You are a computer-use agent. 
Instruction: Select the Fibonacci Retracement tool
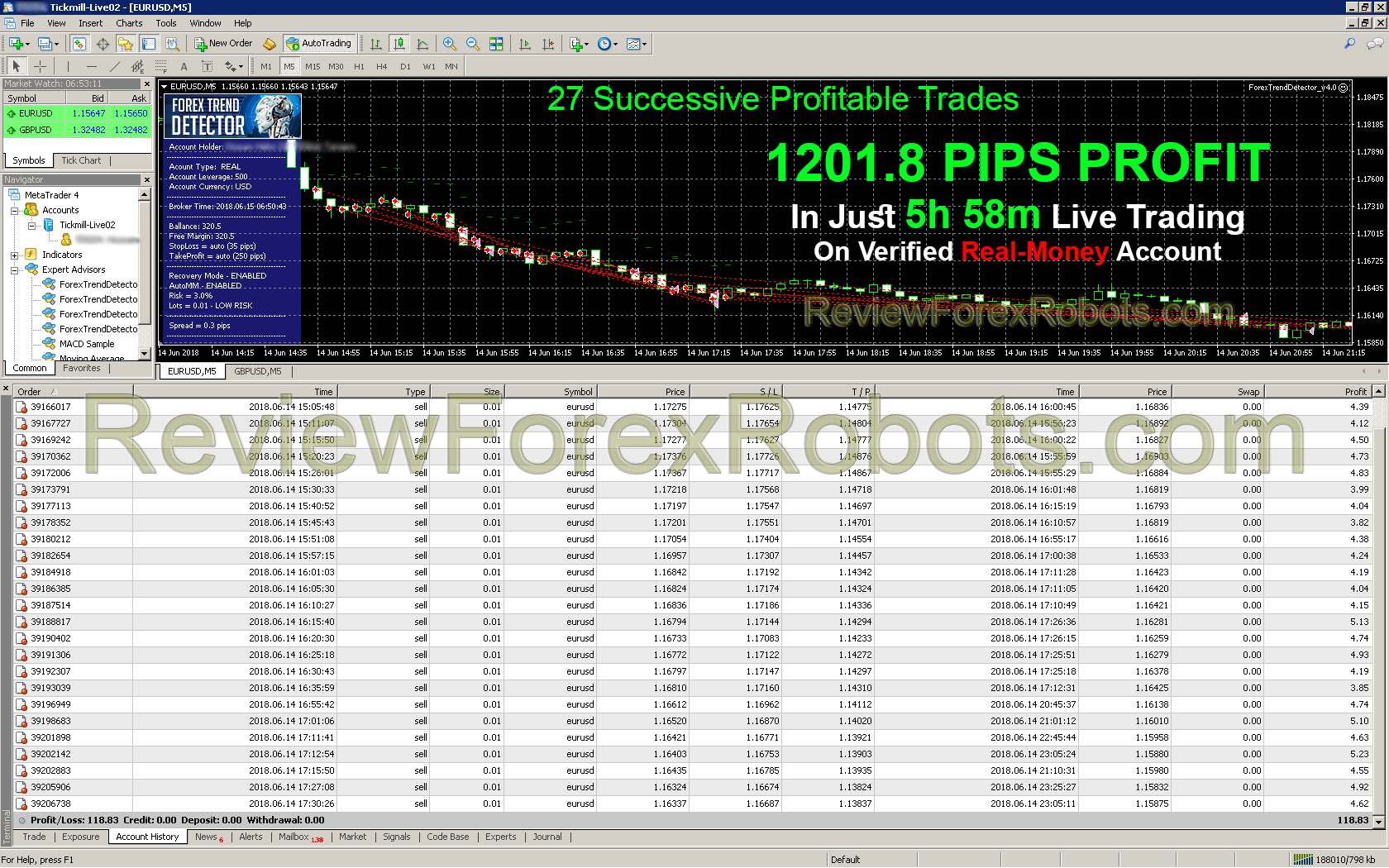point(160,66)
